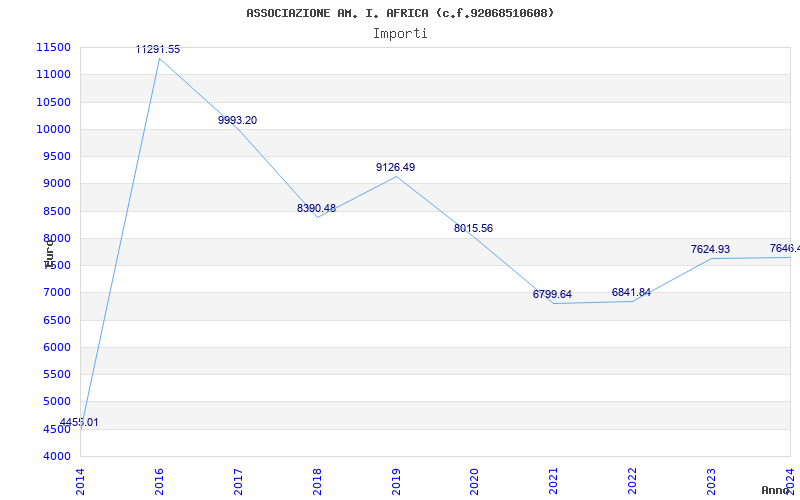Click the 2022 x-axis label
This screenshot has width=800, height=500.
click(633, 482)
